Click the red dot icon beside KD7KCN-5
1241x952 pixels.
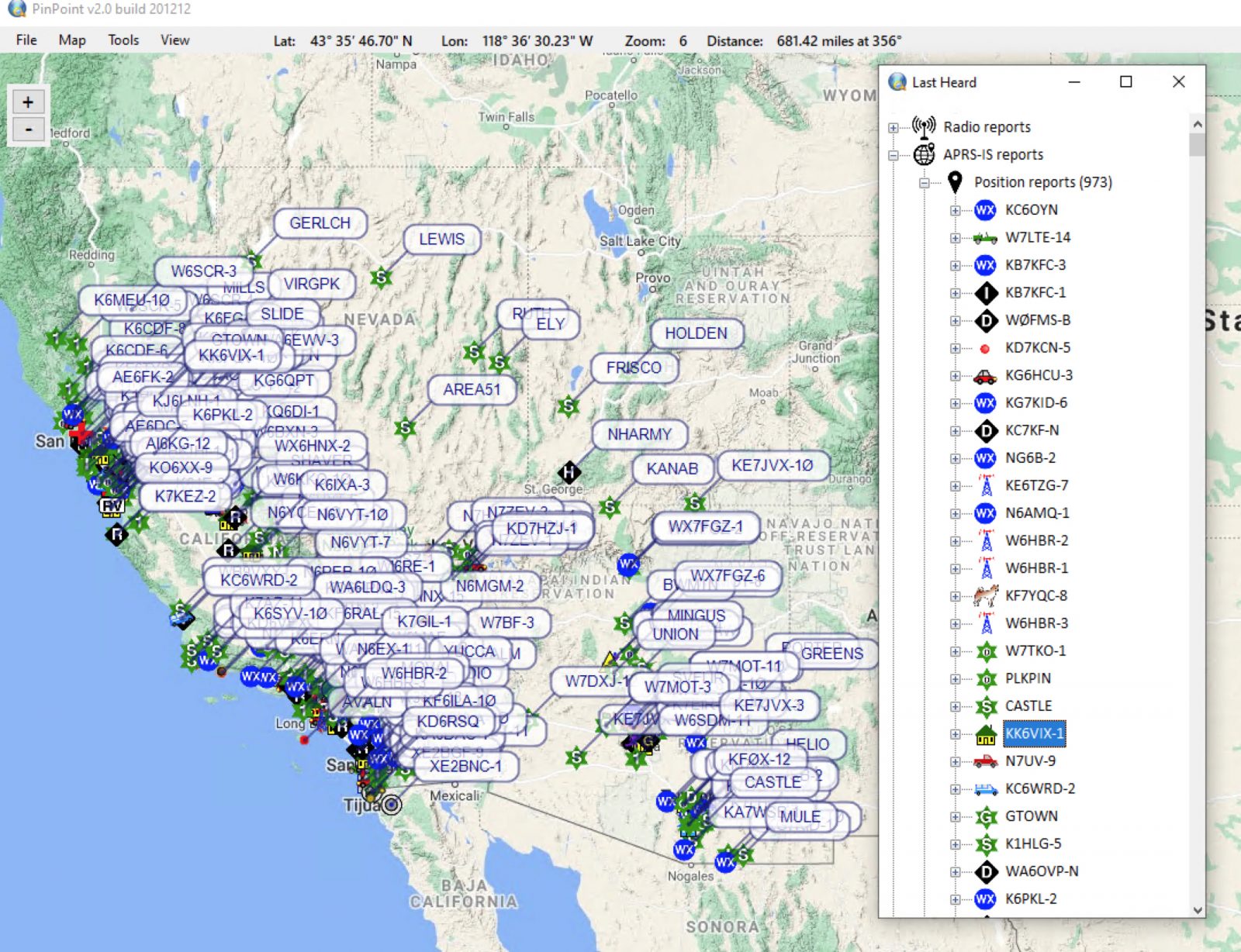985,347
